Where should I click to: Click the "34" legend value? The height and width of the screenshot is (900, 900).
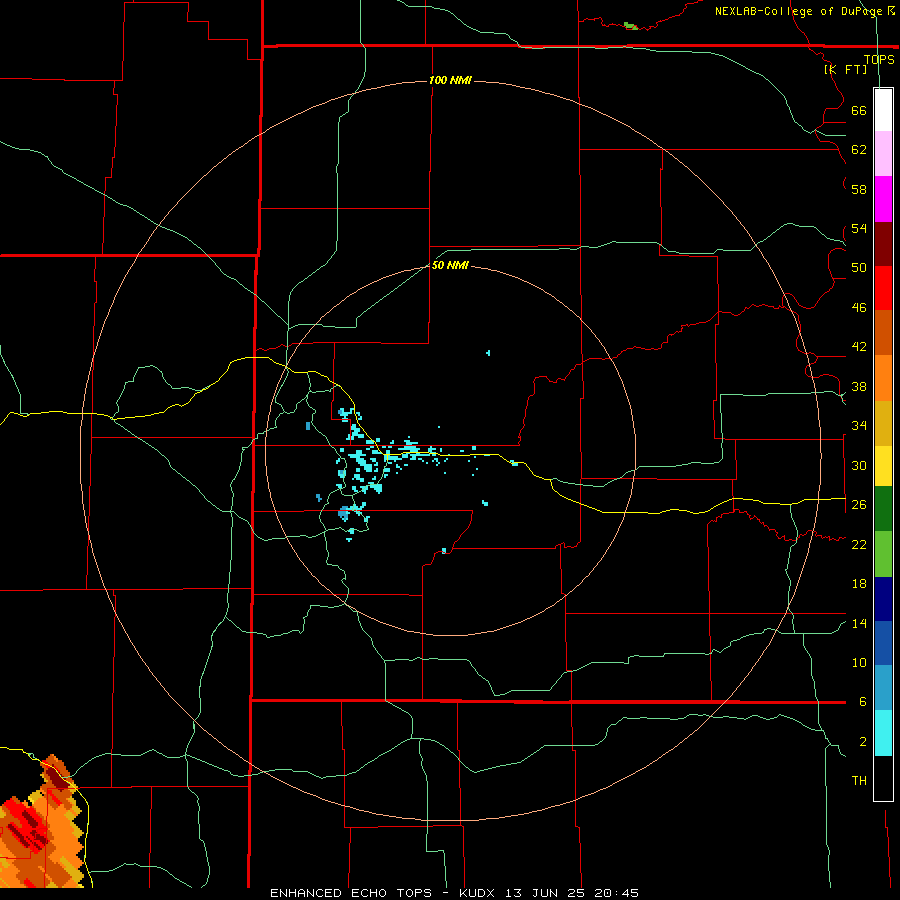coord(859,426)
